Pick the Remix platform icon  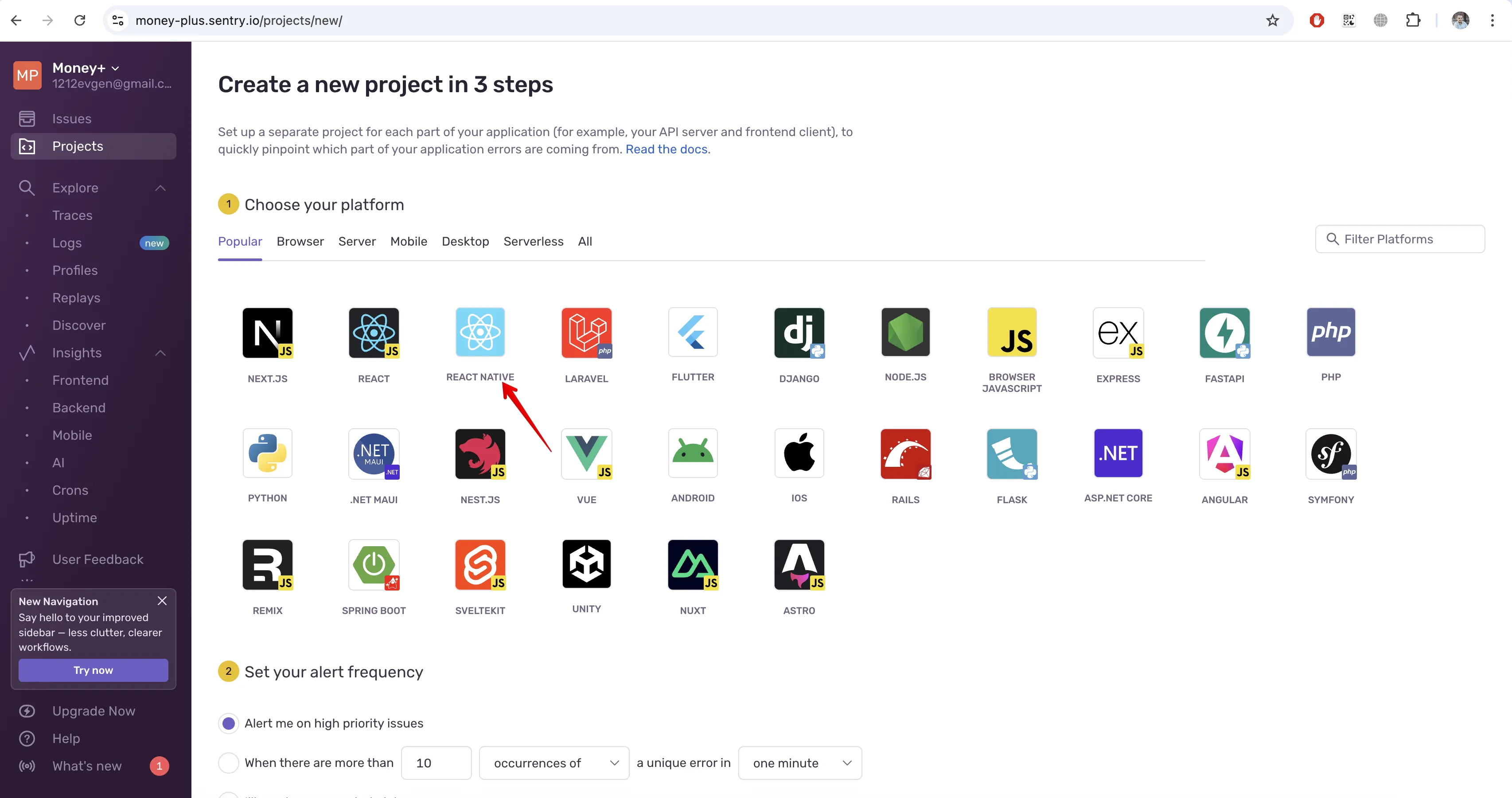tap(268, 565)
